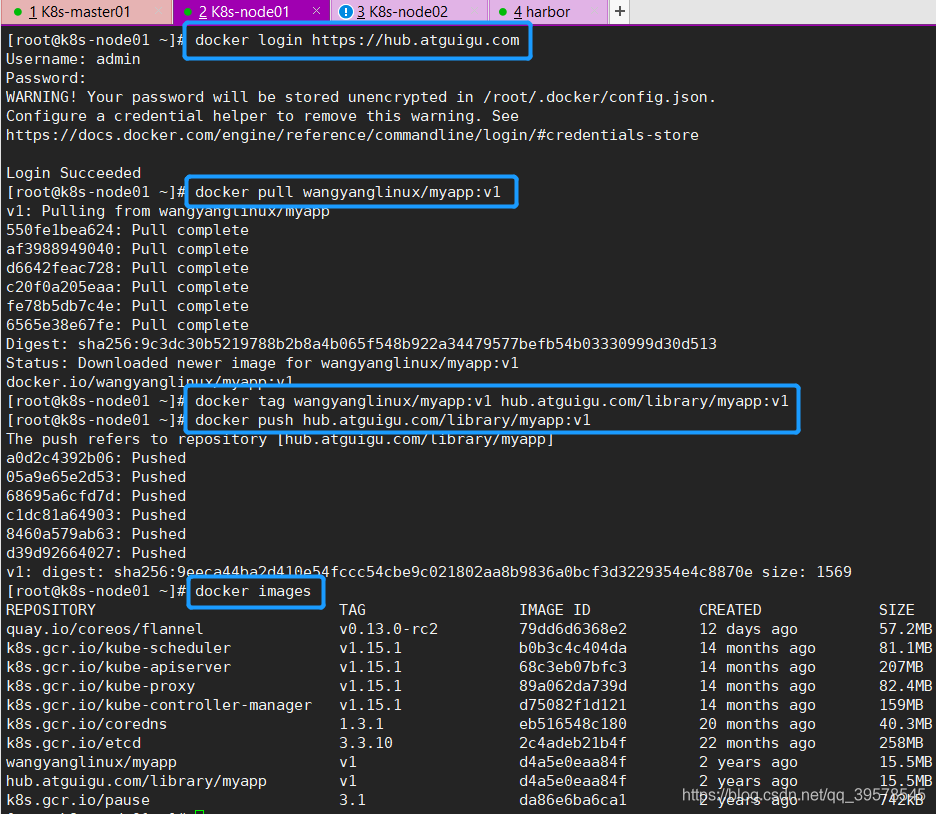
Task: Click the '05a9e65e2d53: Pushed' line
Action: click(x=96, y=477)
